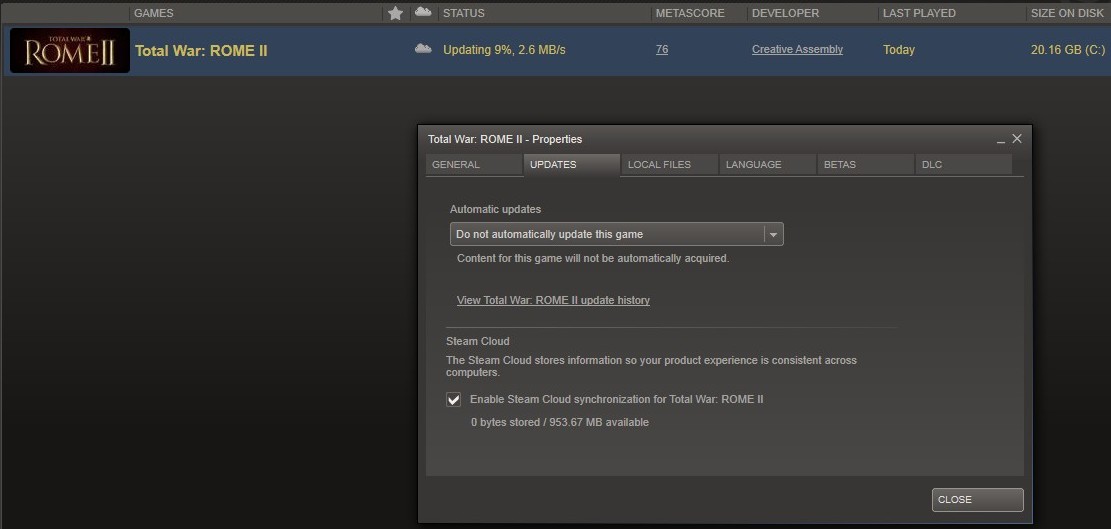Viewport: 1111px width, 529px height.
Task: Open the BETAS tab
Action: tap(865, 164)
